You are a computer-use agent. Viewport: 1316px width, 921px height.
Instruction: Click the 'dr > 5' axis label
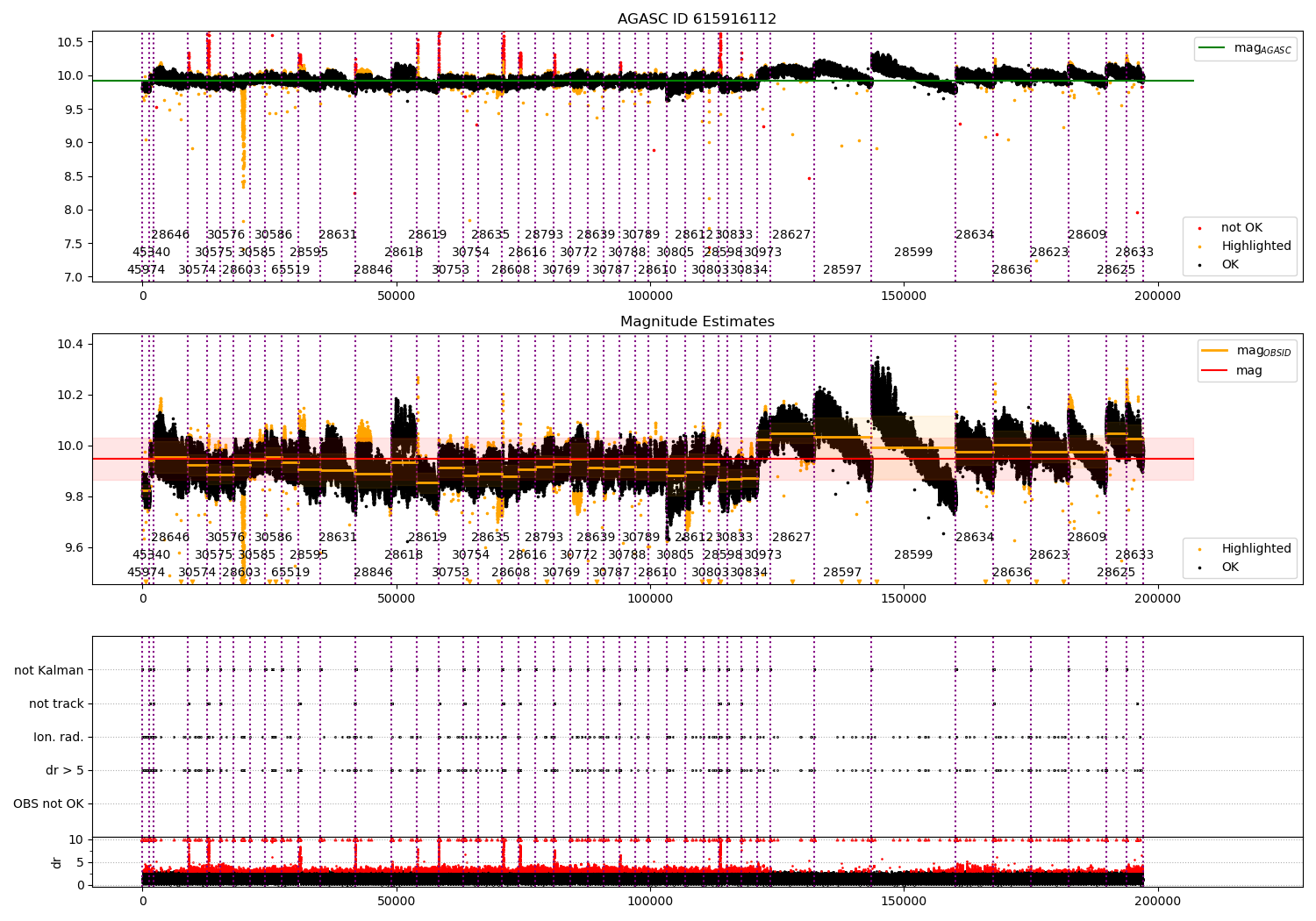click(65, 771)
